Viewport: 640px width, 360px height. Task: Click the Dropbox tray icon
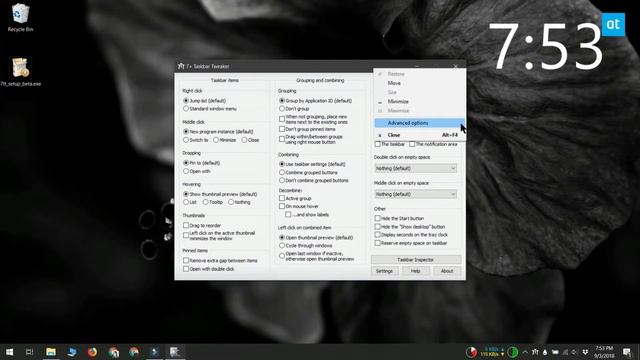click(585, 352)
